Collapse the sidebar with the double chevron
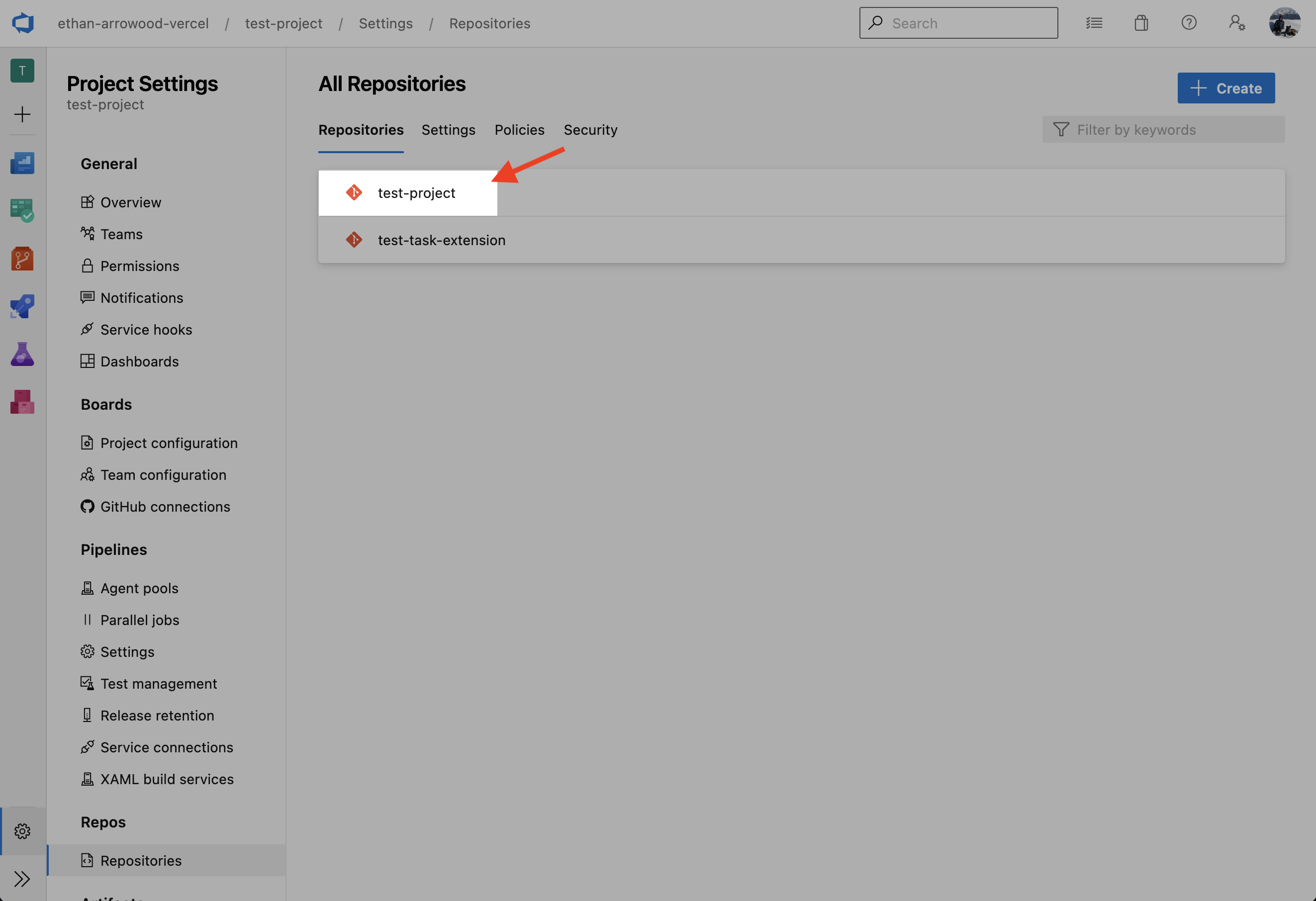This screenshot has width=1316, height=901. point(22,878)
